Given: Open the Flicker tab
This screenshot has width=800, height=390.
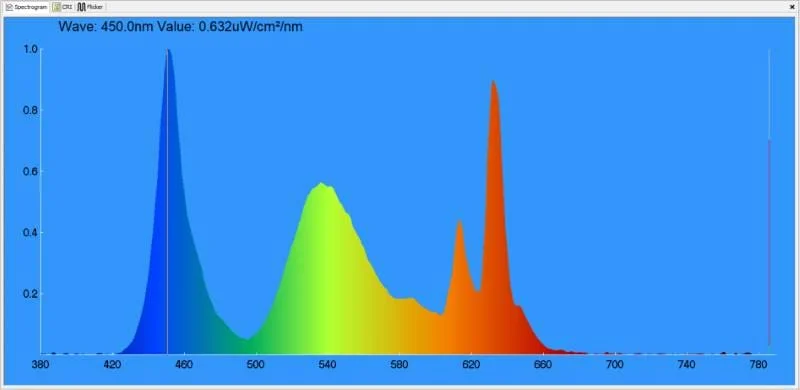Looking at the screenshot, I should (90, 7).
